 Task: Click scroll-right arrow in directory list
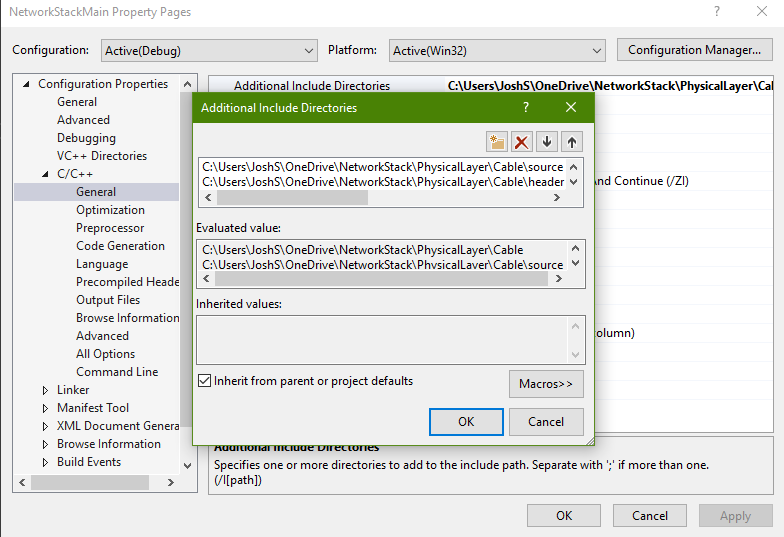[556, 198]
